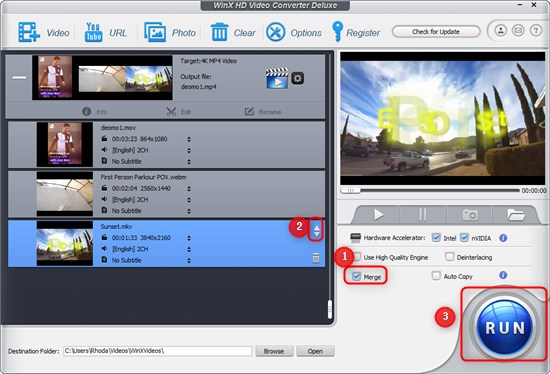
Task: Close the WinX converter window
Action: coord(534,5)
